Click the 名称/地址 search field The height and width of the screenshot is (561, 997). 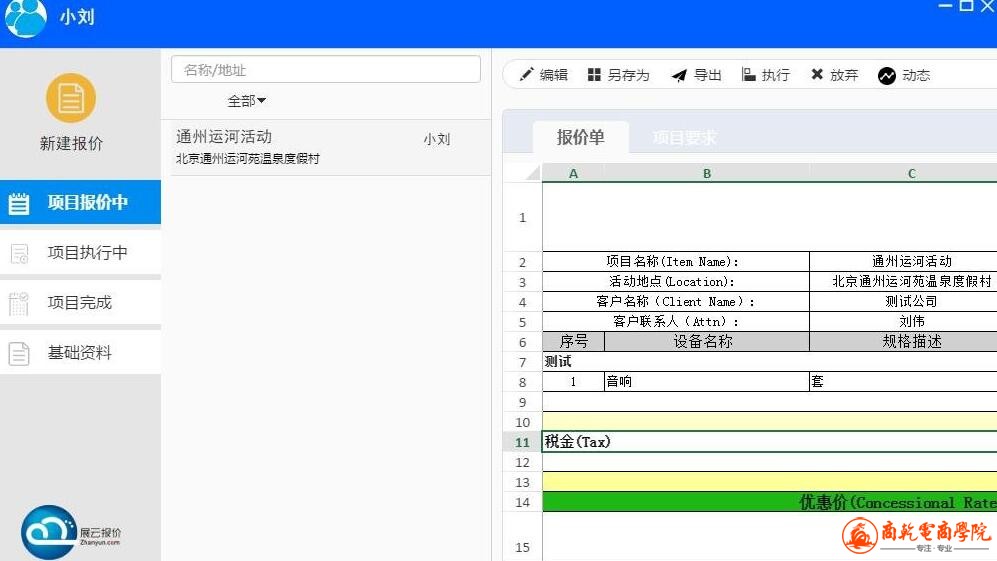pos(326,70)
